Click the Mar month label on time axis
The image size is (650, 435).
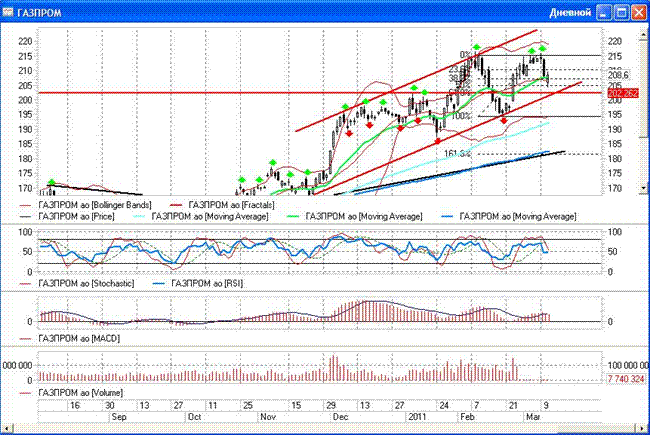coord(533,417)
